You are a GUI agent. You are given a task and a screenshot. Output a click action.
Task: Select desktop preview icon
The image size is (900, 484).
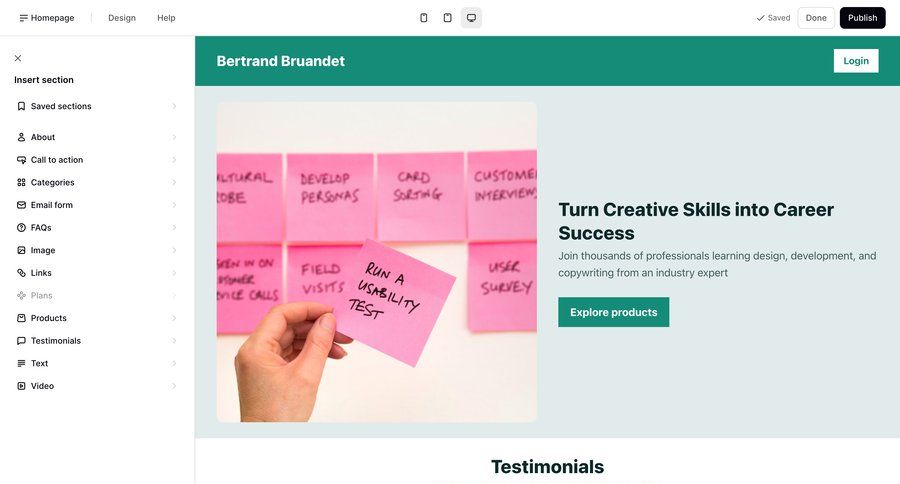471,18
